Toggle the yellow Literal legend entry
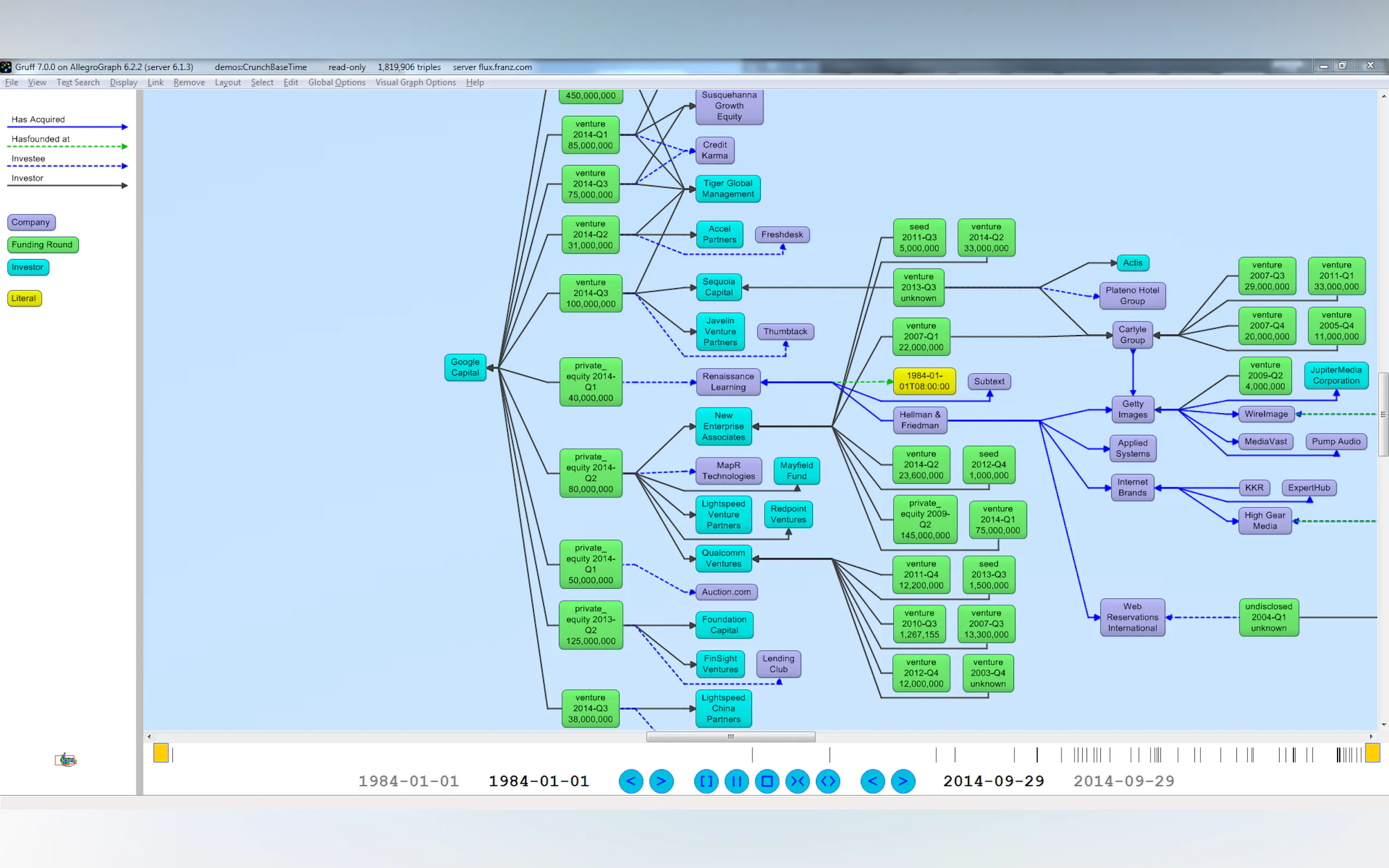 click(24, 298)
